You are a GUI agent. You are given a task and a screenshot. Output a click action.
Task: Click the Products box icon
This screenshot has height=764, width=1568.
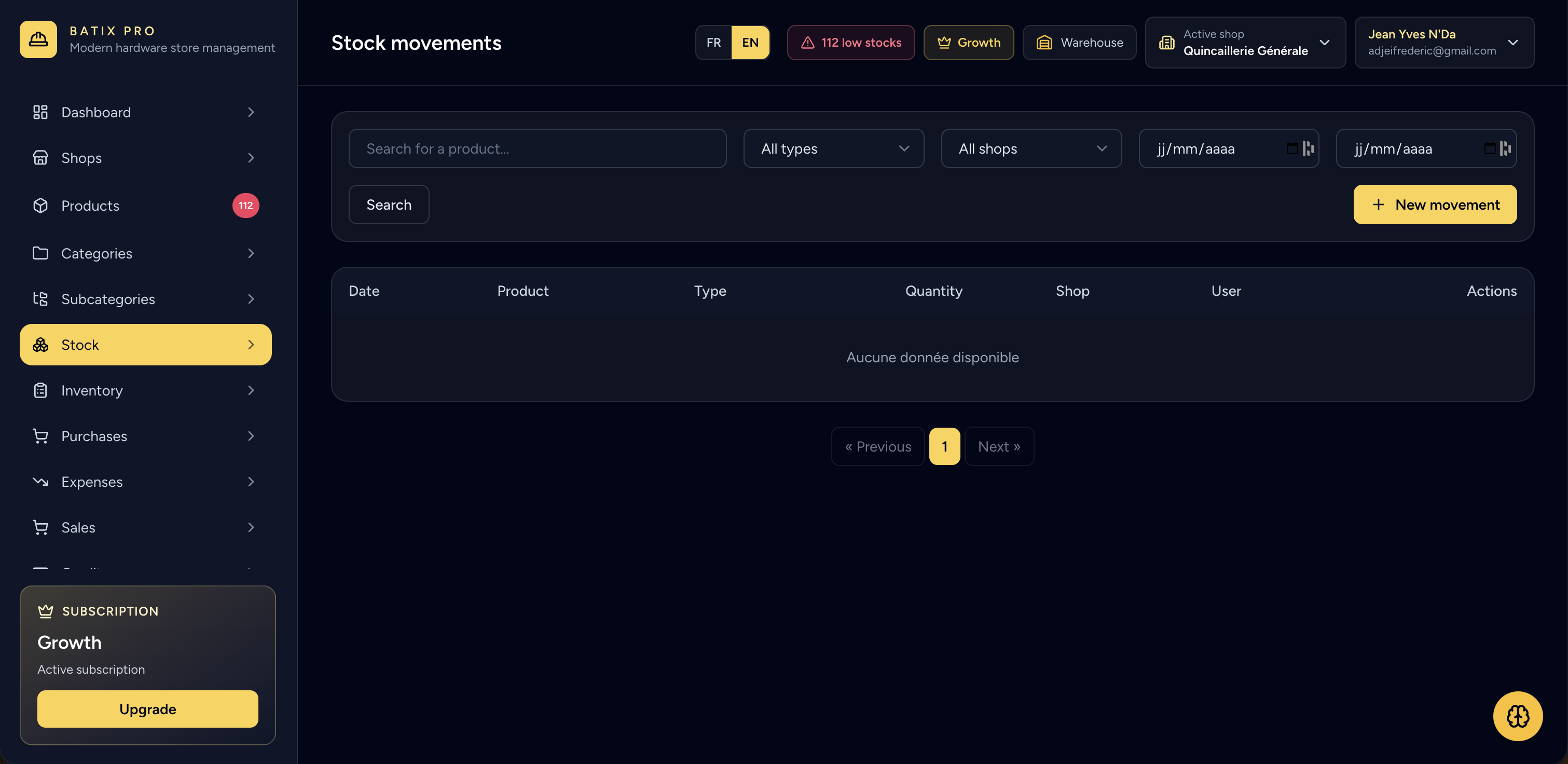point(40,206)
